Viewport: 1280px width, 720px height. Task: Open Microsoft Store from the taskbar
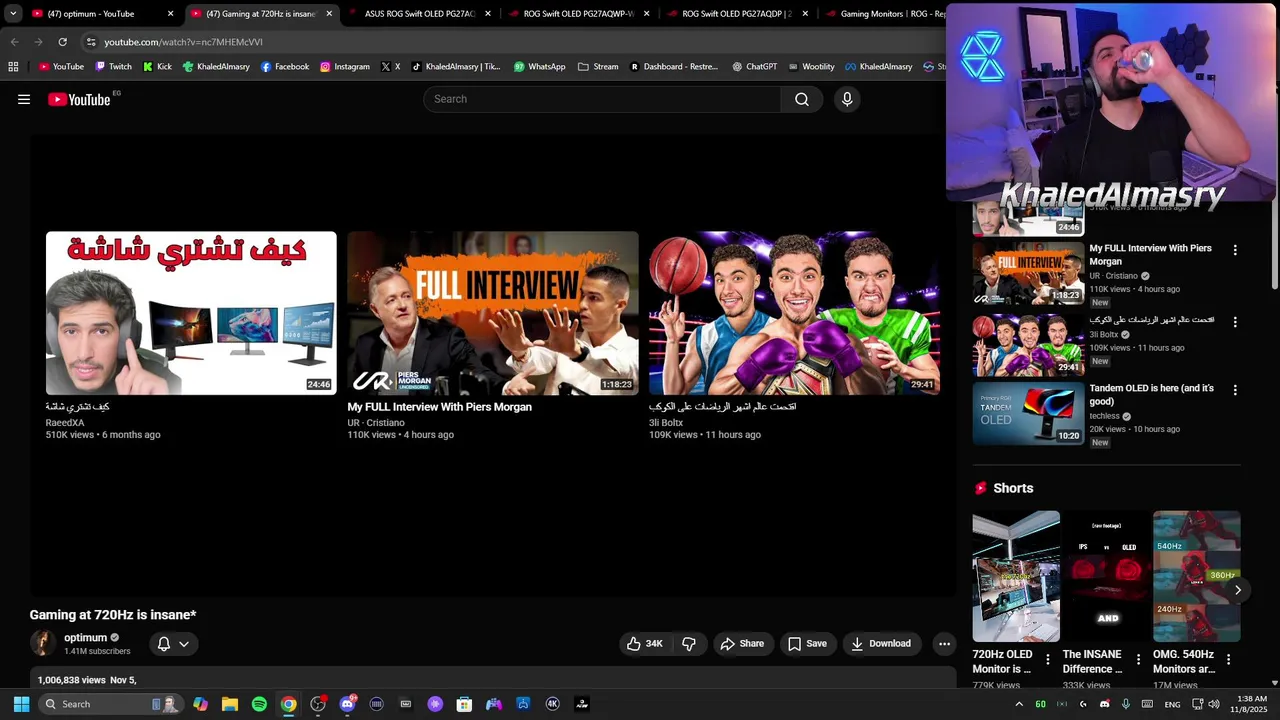[464, 704]
